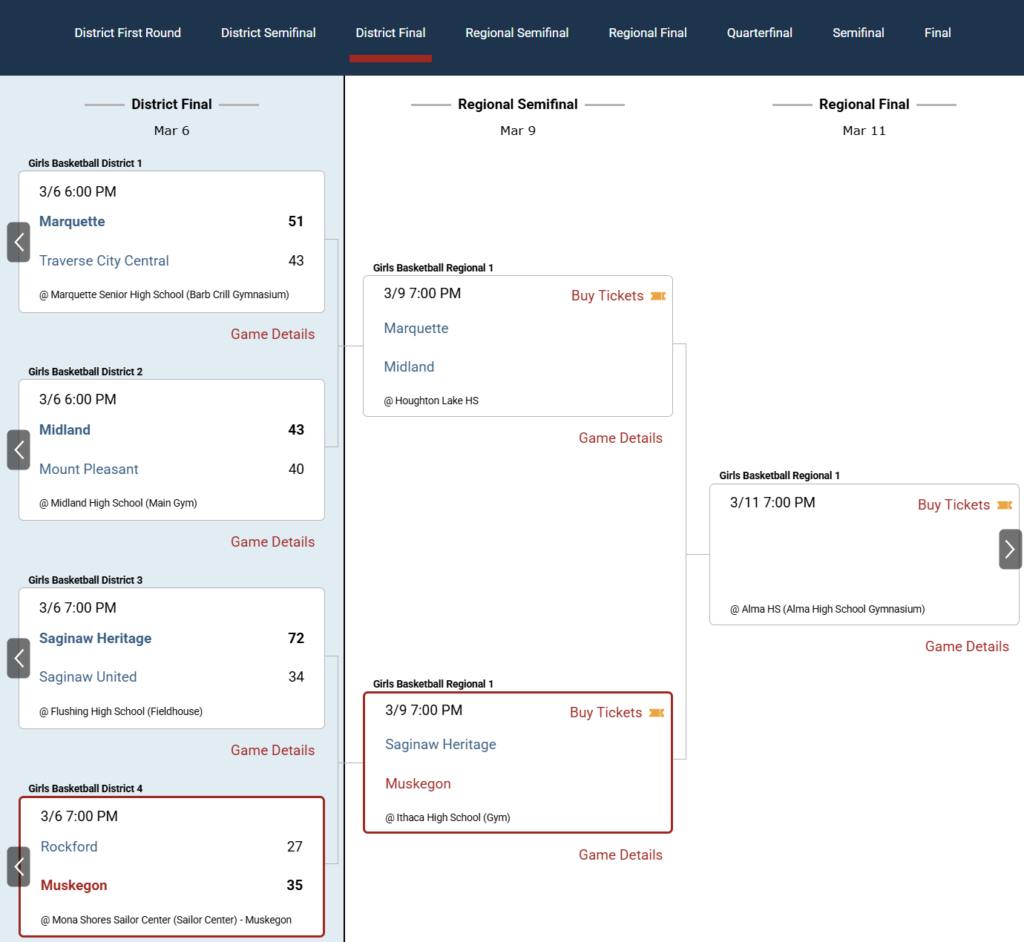Click left arrow beside Midland district game

click(x=18, y=450)
